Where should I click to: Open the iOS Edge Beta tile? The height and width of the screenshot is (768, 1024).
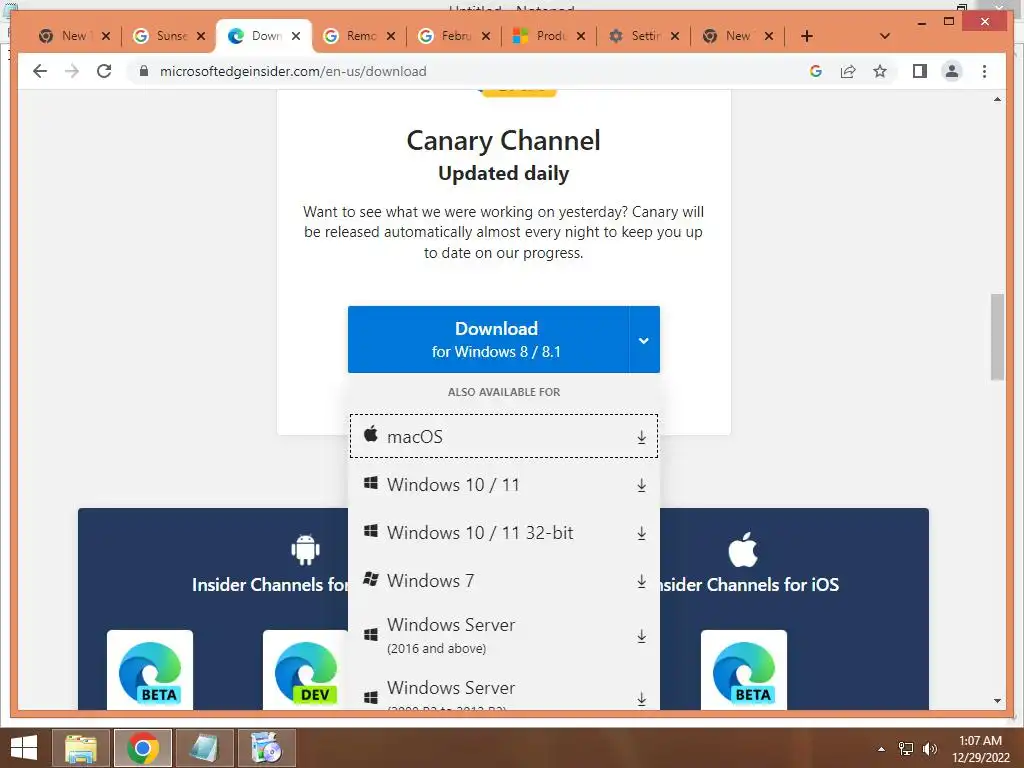coord(744,669)
